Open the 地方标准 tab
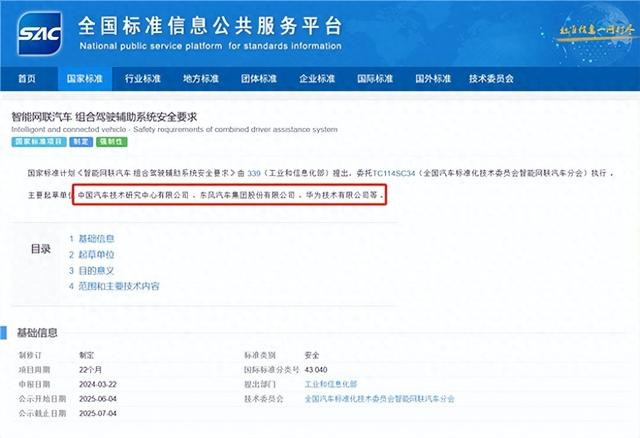Image resolution: width=640 pixels, height=438 pixels. pos(201,78)
